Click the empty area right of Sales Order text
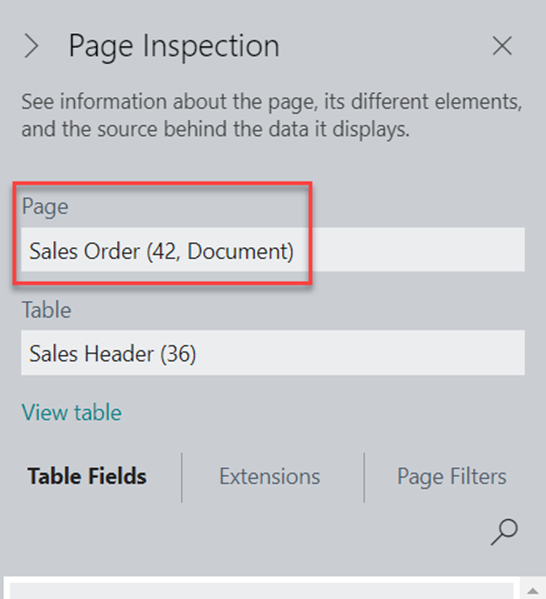546x599 pixels. click(x=416, y=250)
